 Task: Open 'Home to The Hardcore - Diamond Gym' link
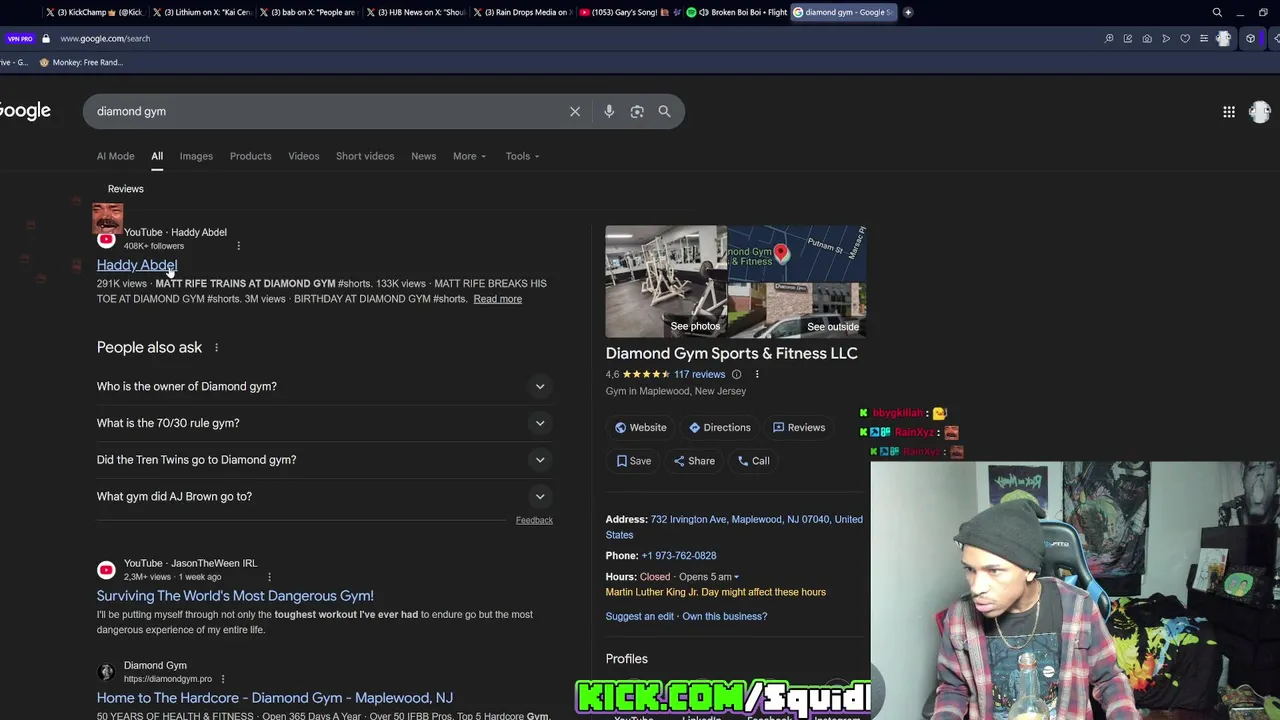point(274,698)
